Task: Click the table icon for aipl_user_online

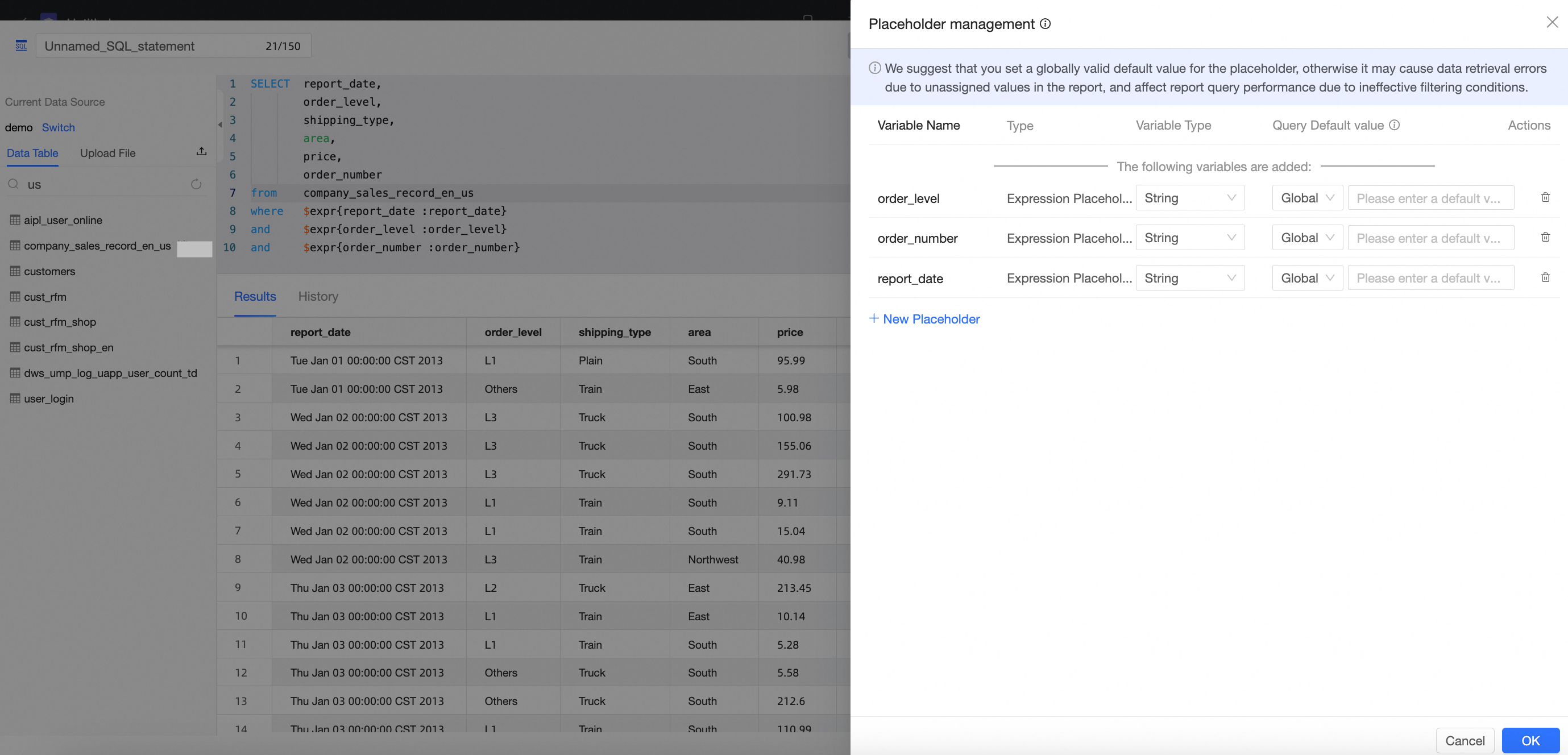Action: tap(15, 220)
